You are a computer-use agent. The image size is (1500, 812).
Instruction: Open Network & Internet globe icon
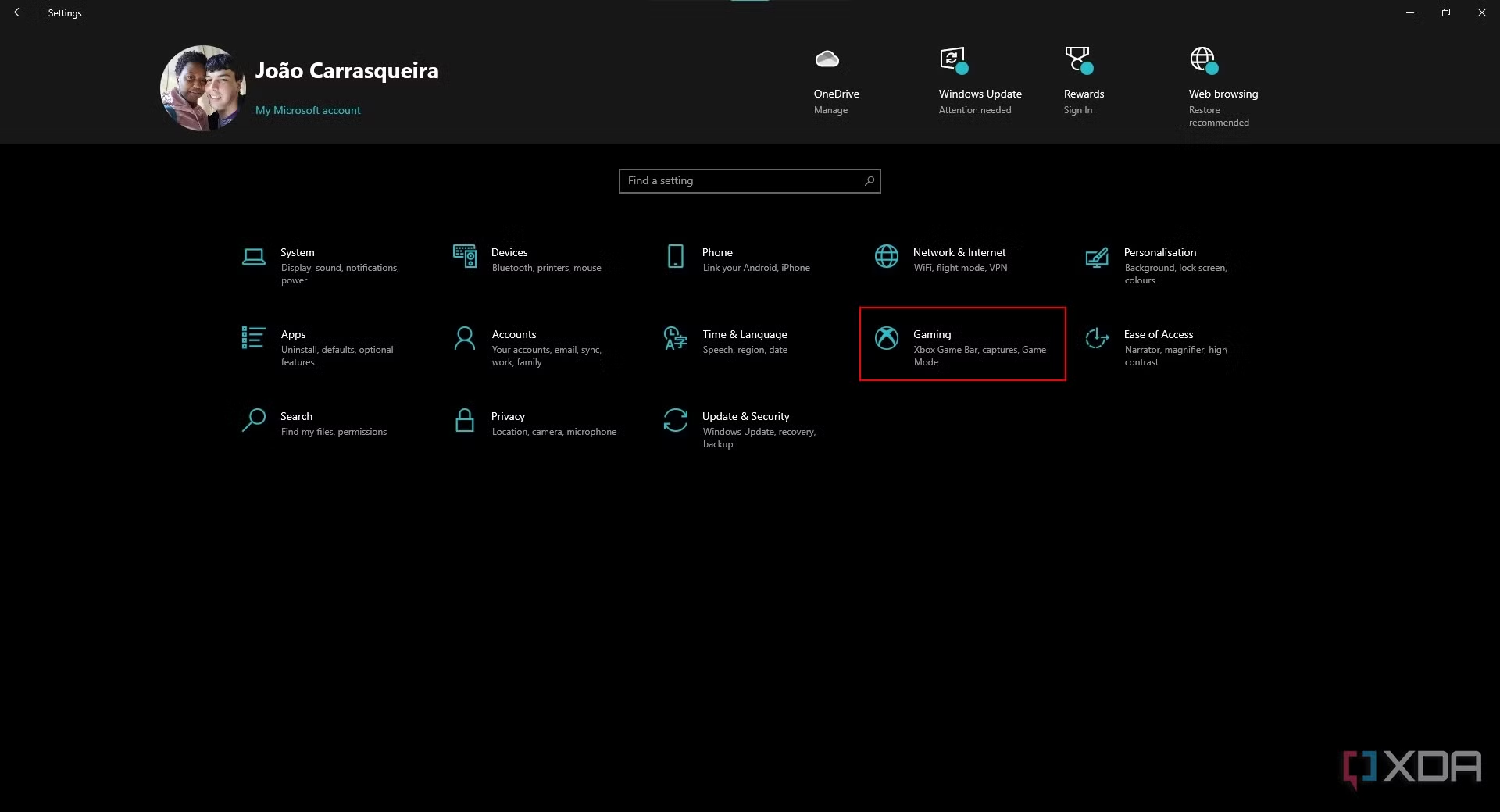pos(887,256)
